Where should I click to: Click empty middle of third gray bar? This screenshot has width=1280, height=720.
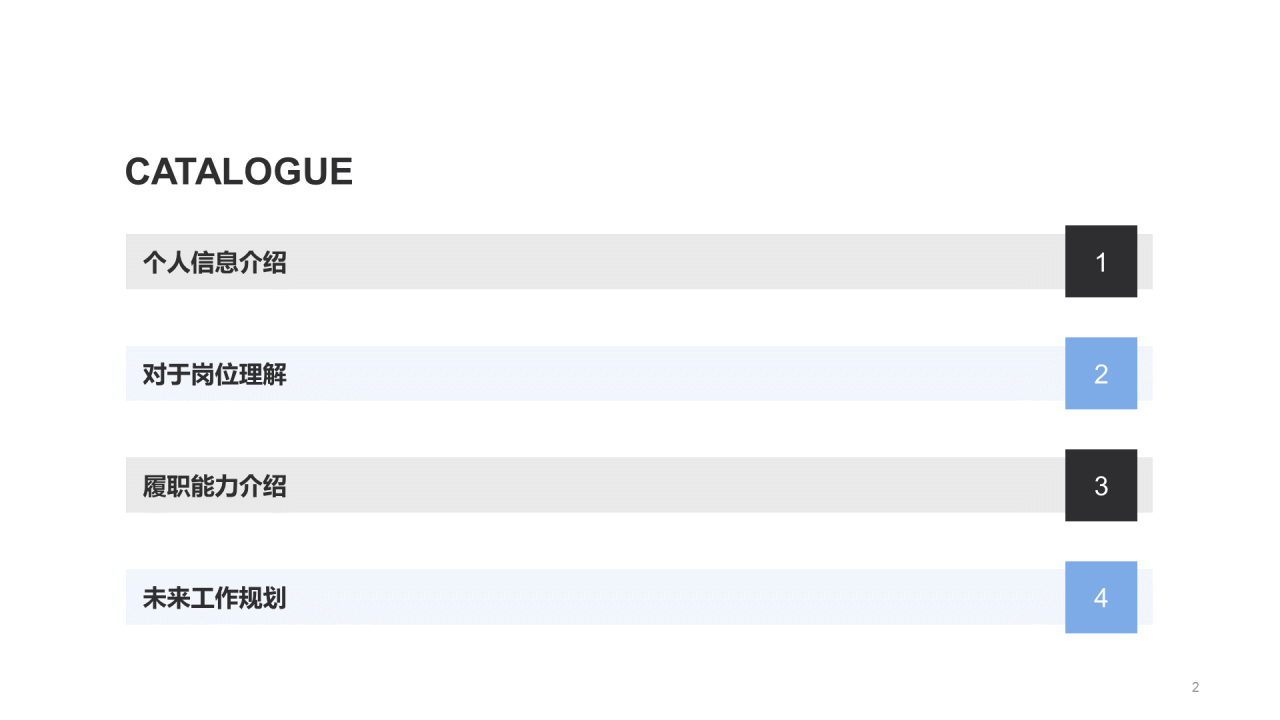point(676,485)
